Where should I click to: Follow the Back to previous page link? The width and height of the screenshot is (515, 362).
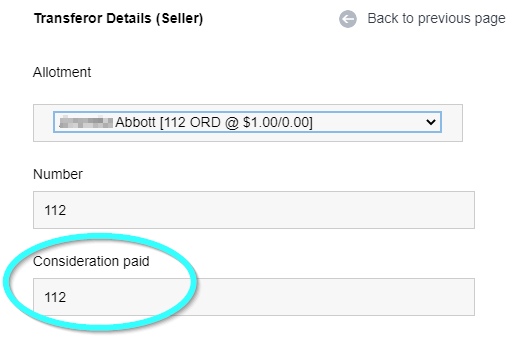pos(436,18)
